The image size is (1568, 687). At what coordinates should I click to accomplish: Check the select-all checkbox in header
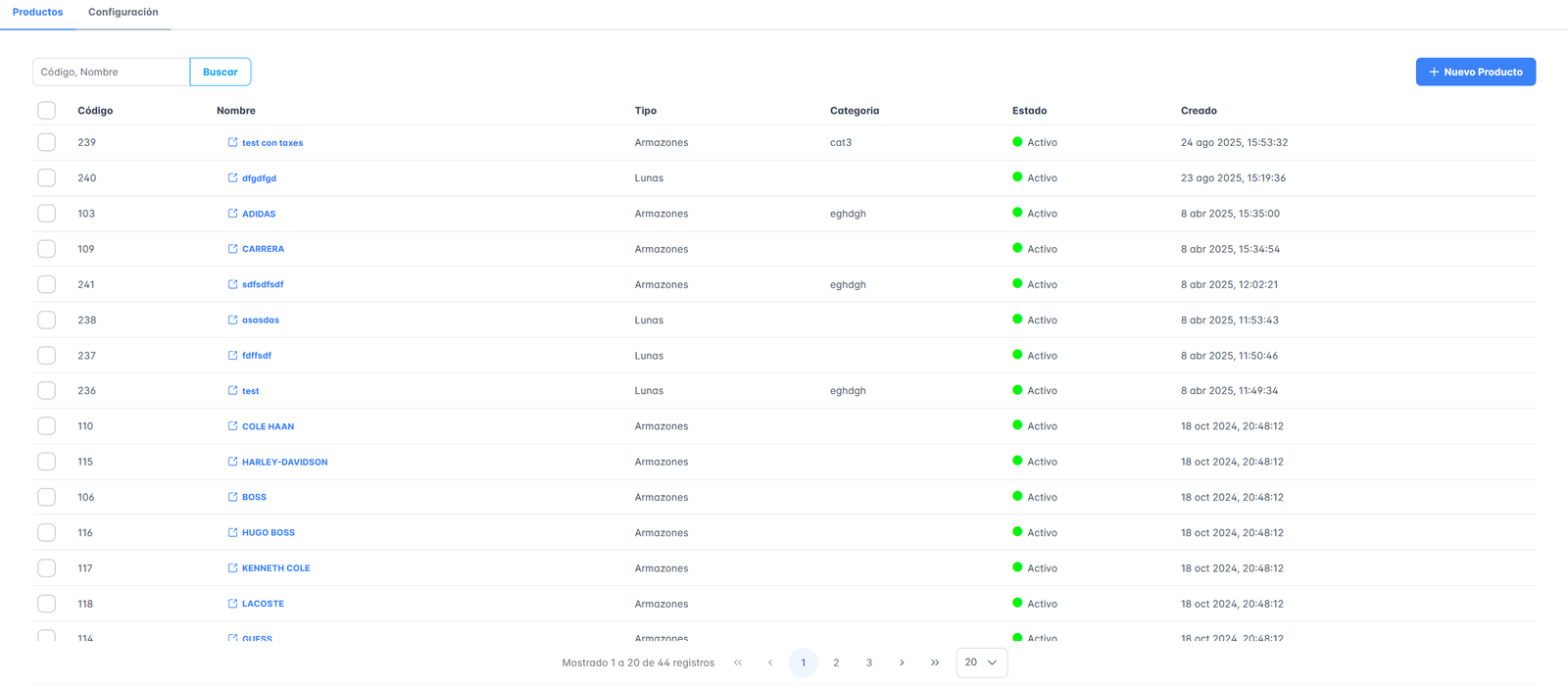tap(46, 110)
